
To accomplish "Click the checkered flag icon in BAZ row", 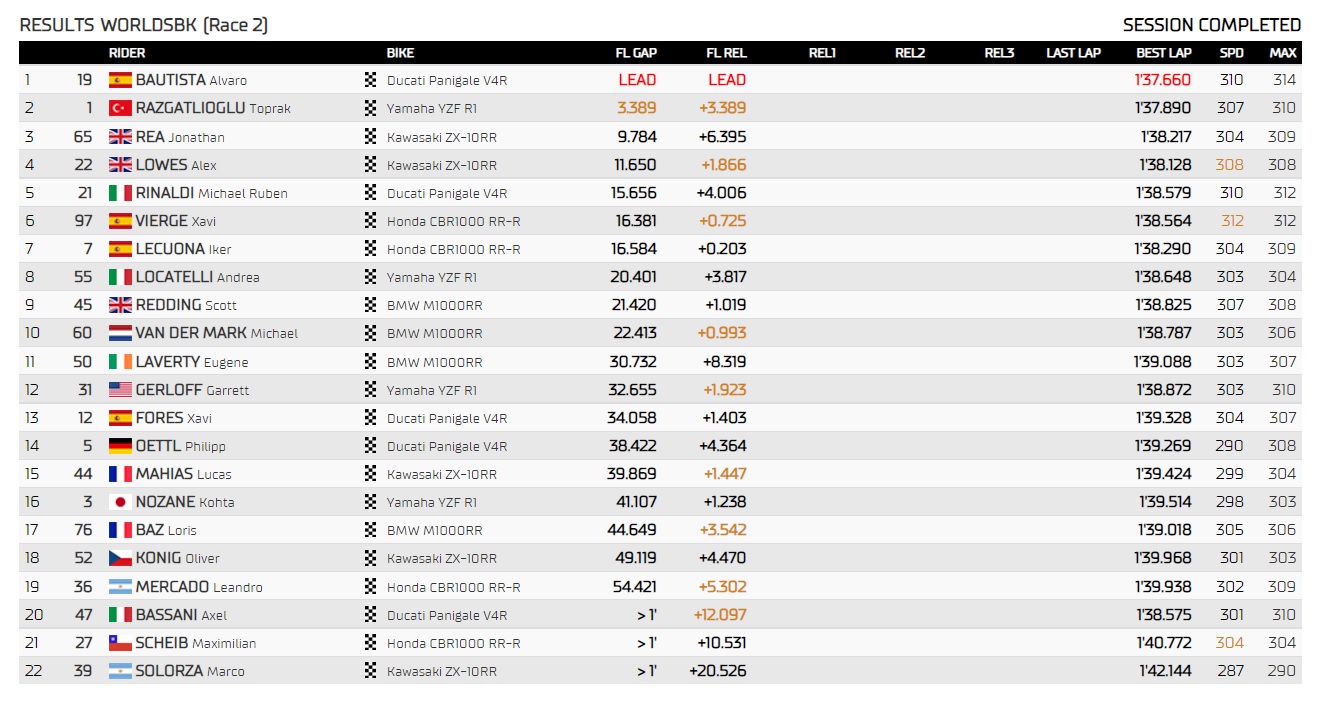I will tap(371, 530).
